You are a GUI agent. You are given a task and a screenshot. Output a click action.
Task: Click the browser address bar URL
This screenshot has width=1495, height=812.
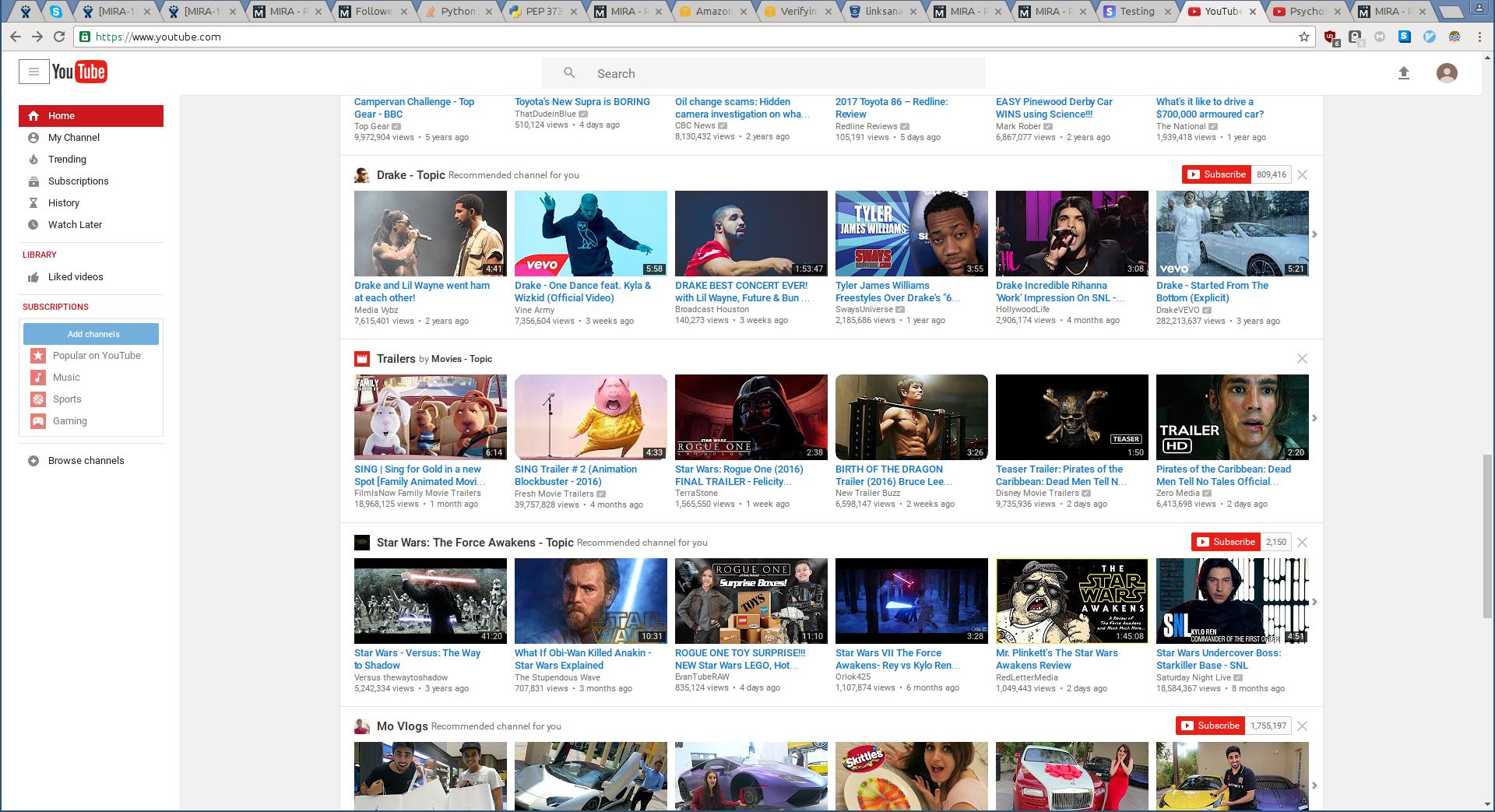coord(158,37)
